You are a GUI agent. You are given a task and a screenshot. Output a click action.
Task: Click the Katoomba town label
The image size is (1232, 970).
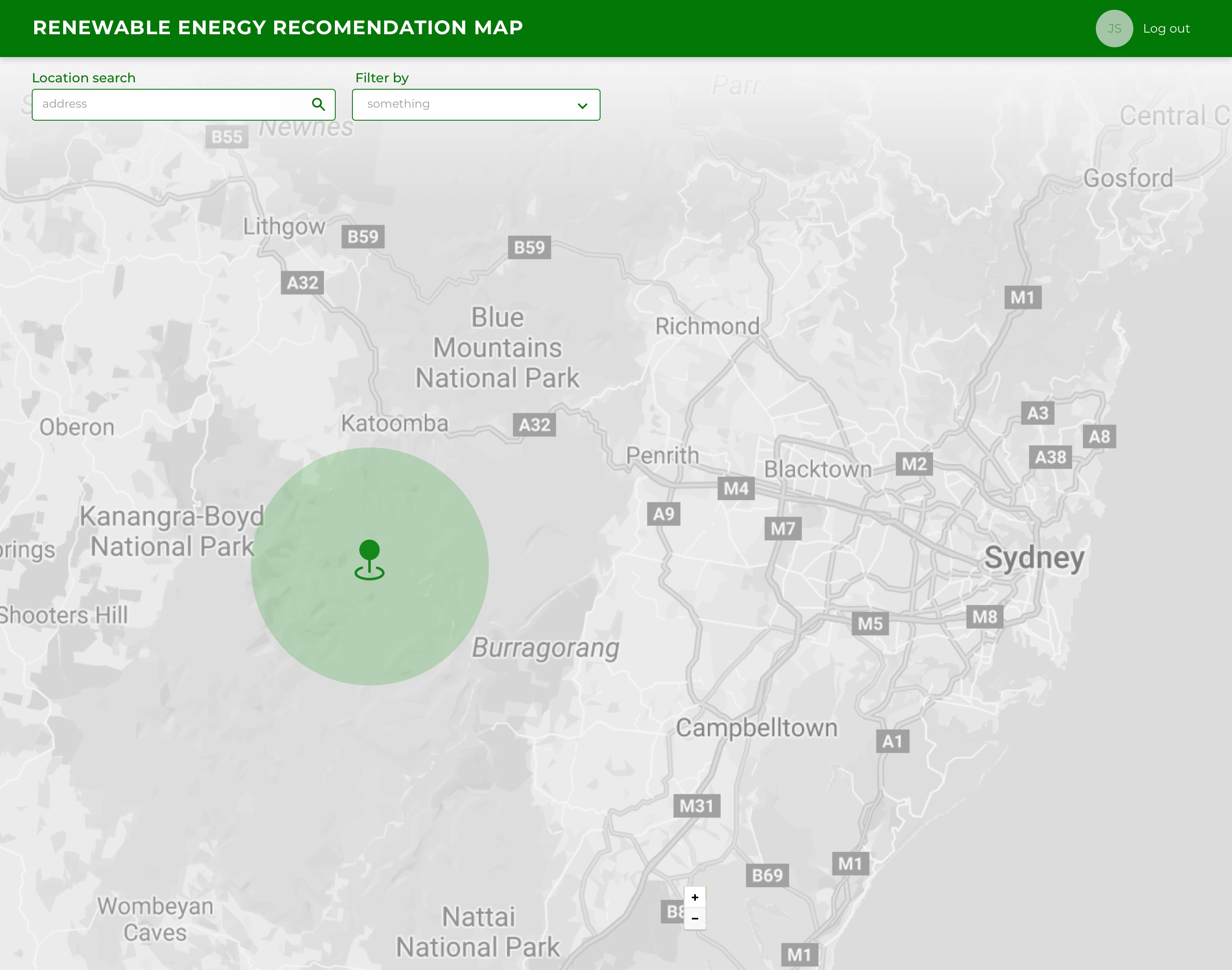click(395, 424)
